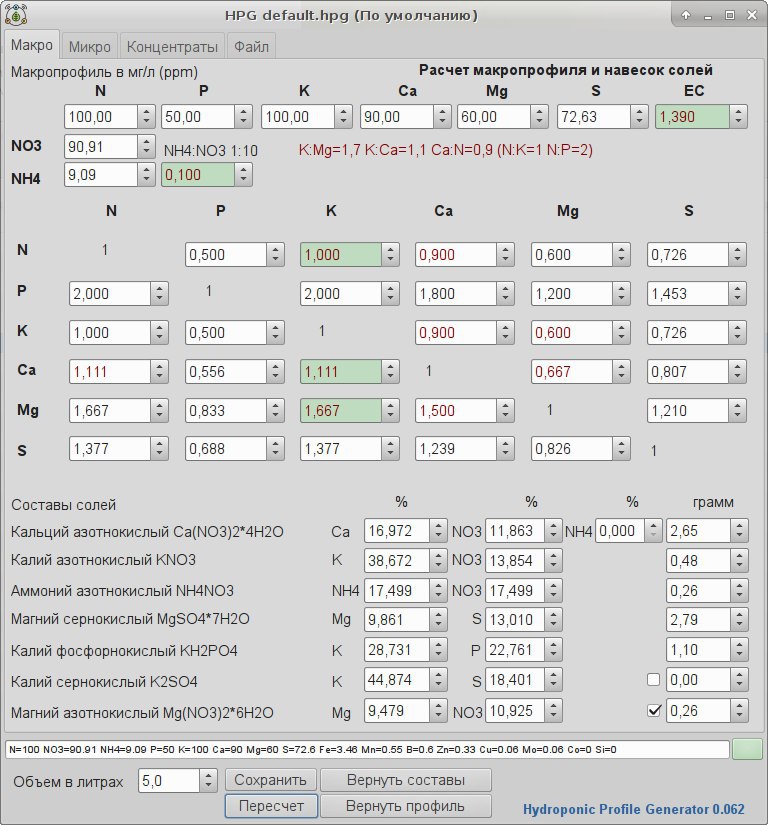Select the Файл tab
The width and height of the screenshot is (768, 825).
(x=251, y=47)
